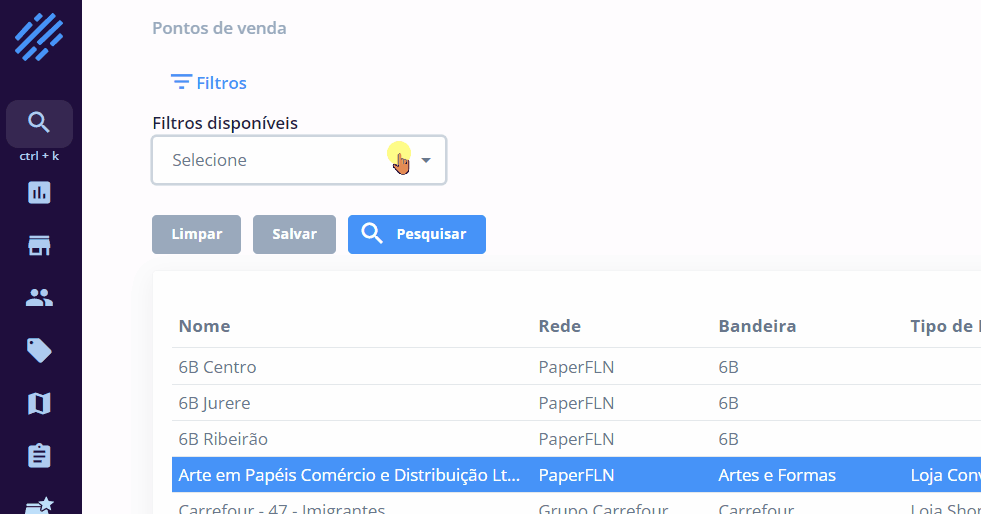Open the store sidebar icon
This screenshot has width=981, height=514.
tap(39, 245)
